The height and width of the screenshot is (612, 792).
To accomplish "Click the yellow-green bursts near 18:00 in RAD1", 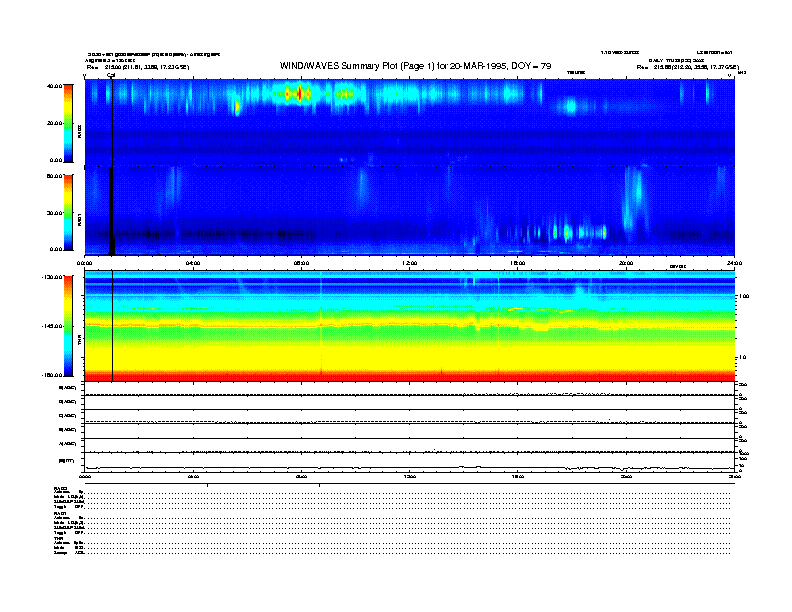I will coord(566,233).
